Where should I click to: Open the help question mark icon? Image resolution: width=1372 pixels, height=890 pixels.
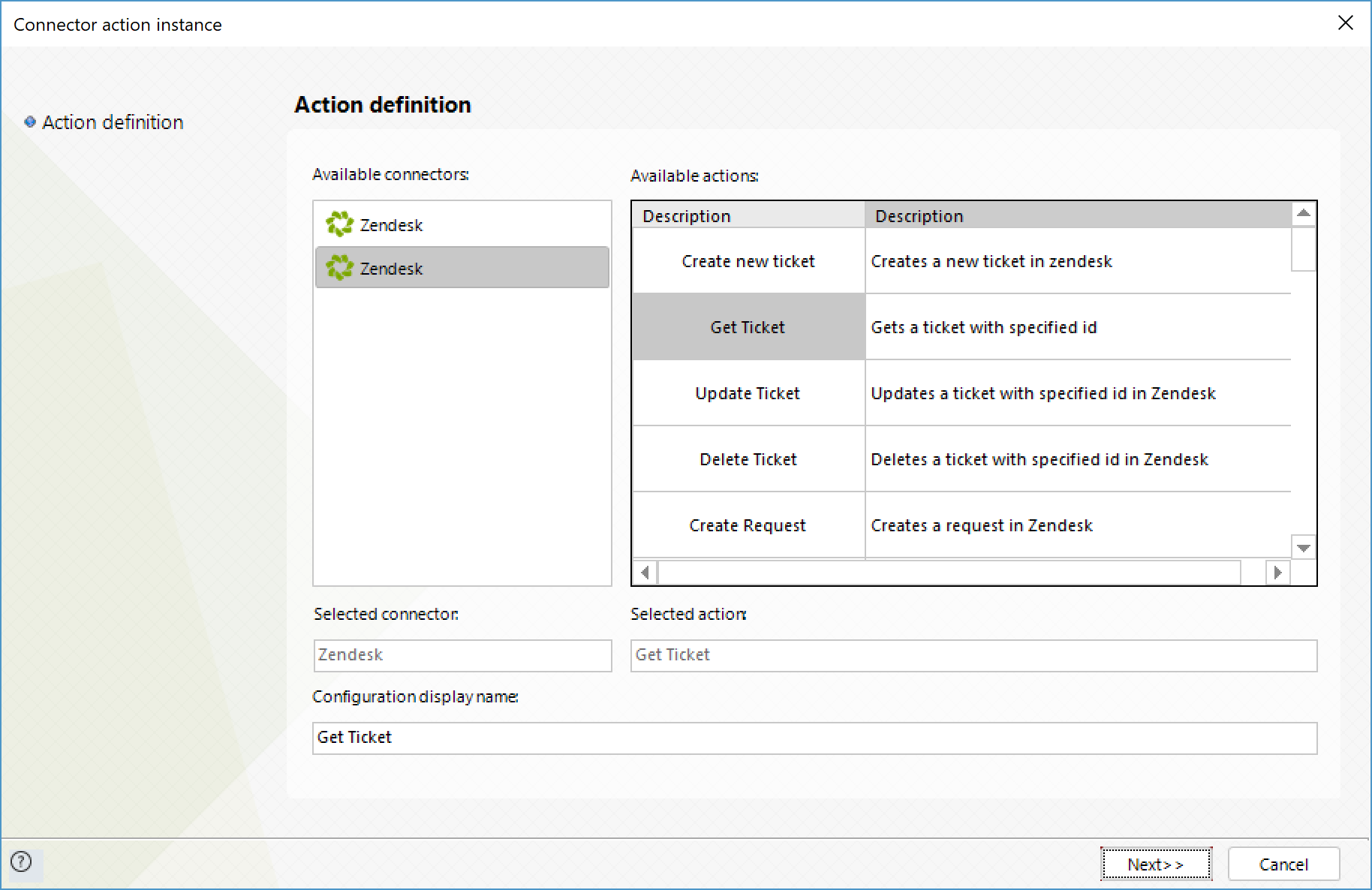point(22,861)
